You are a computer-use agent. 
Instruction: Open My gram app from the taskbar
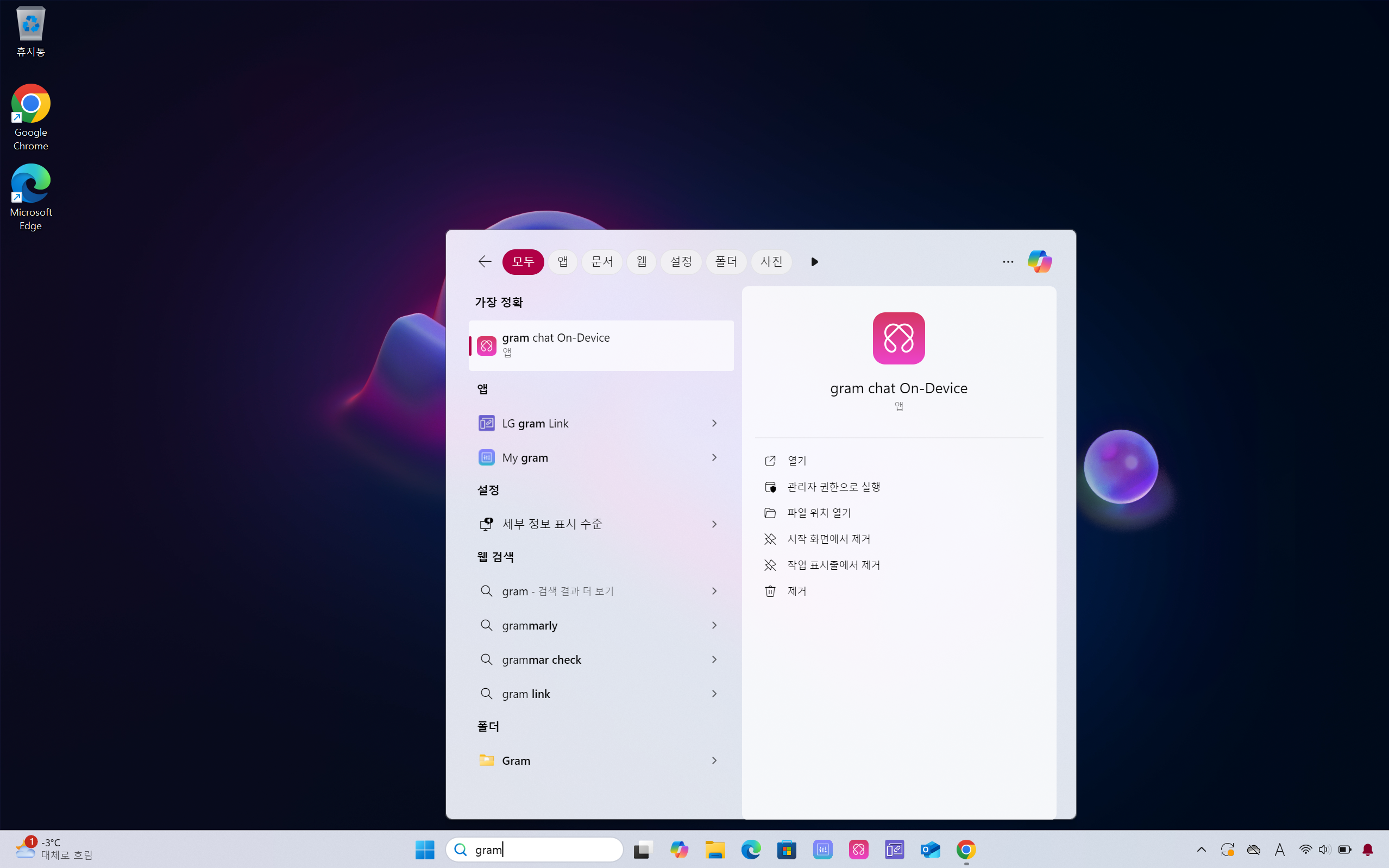click(x=822, y=850)
